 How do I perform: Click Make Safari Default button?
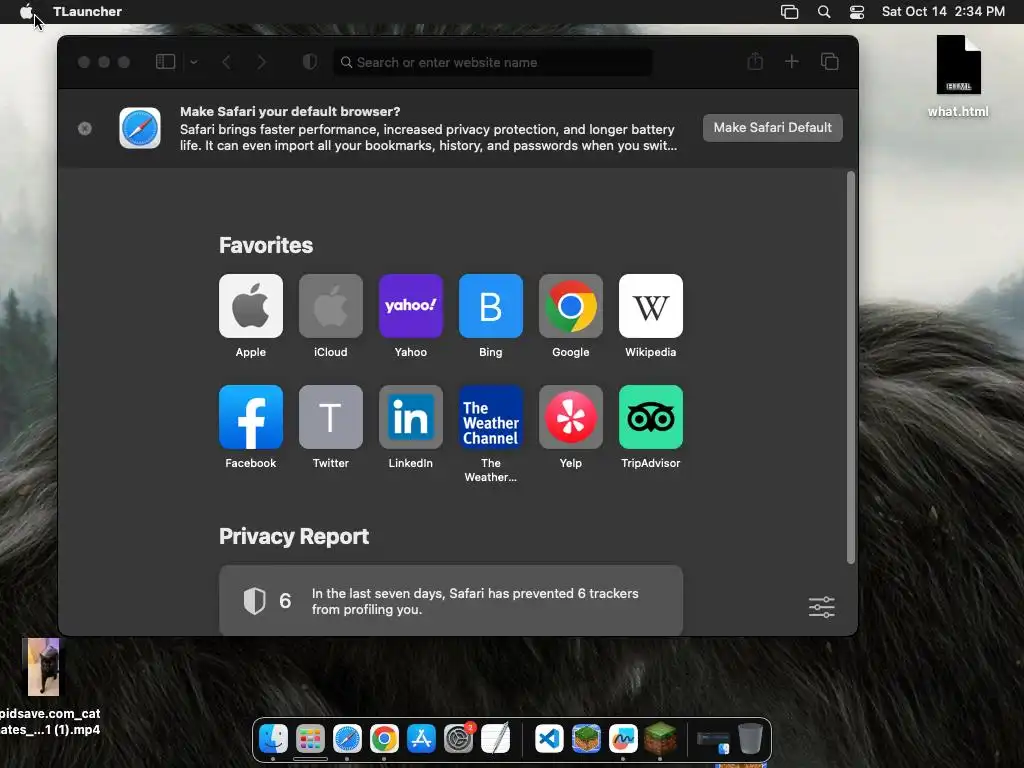pyautogui.click(x=773, y=128)
